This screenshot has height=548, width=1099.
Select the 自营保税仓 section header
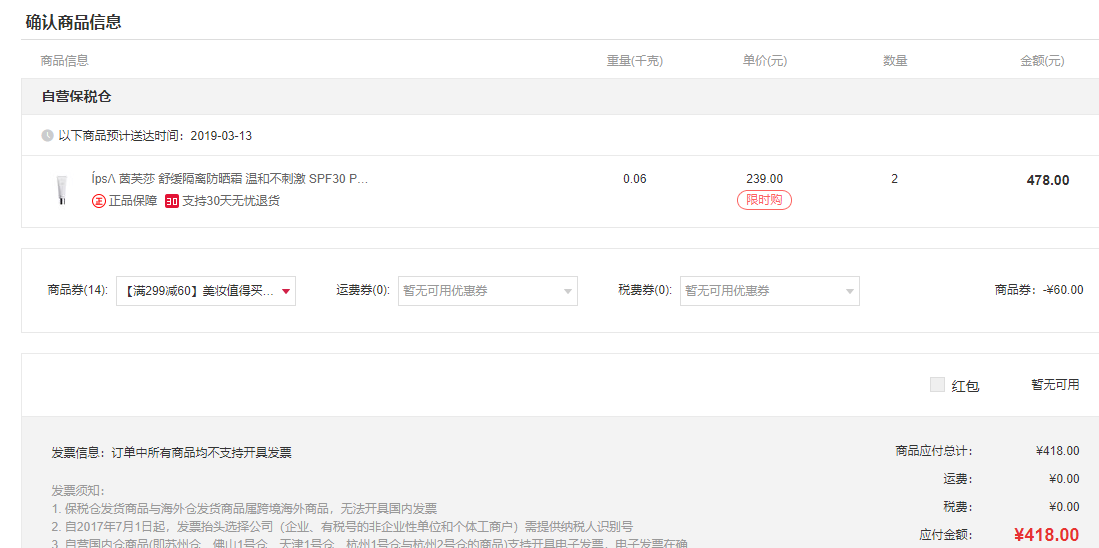pyautogui.click(x=76, y=97)
